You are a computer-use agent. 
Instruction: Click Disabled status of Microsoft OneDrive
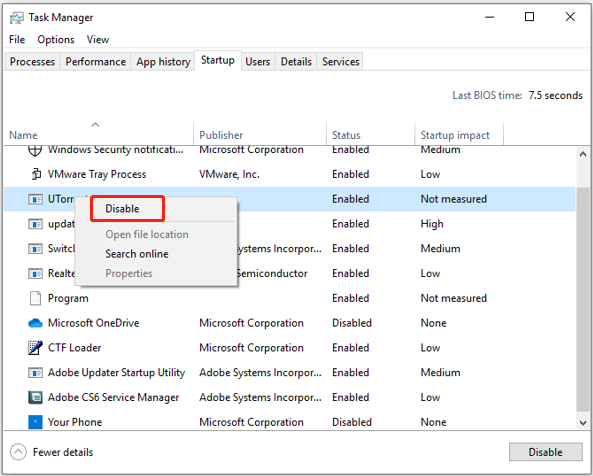tap(352, 323)
